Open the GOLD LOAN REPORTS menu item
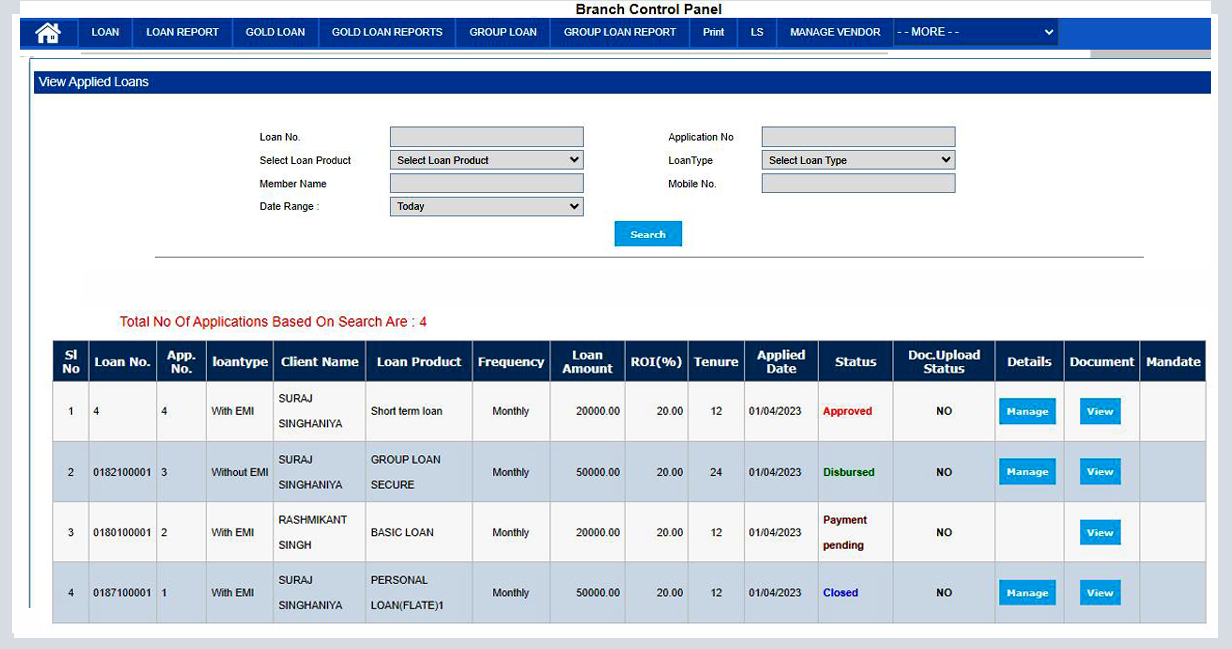The image size is (1232, 649). [x=386, y=31]
